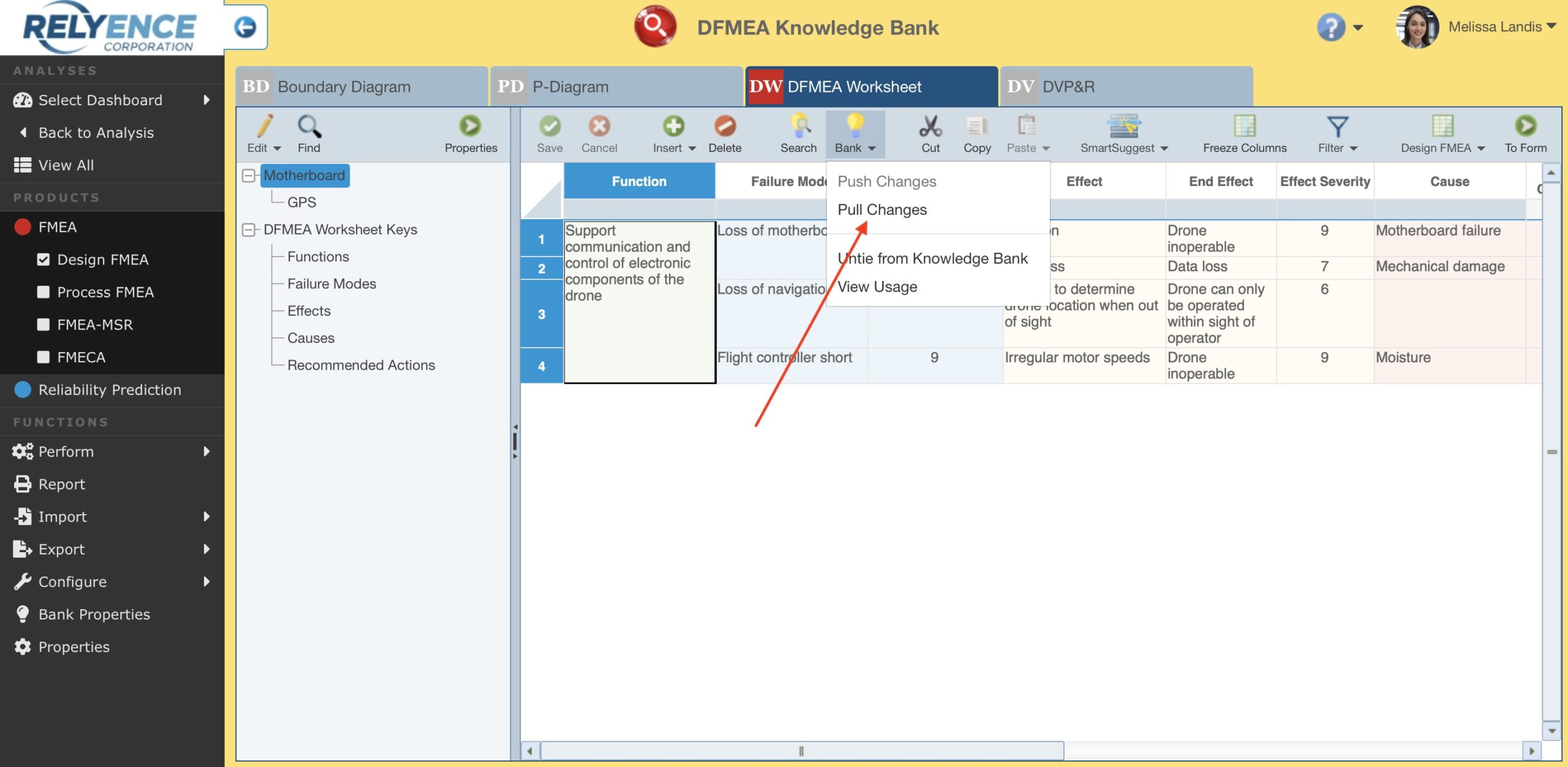This screenshot has width=1568, height=767.
Task: Select Functions tree item
Action: (x=318, y=256)
